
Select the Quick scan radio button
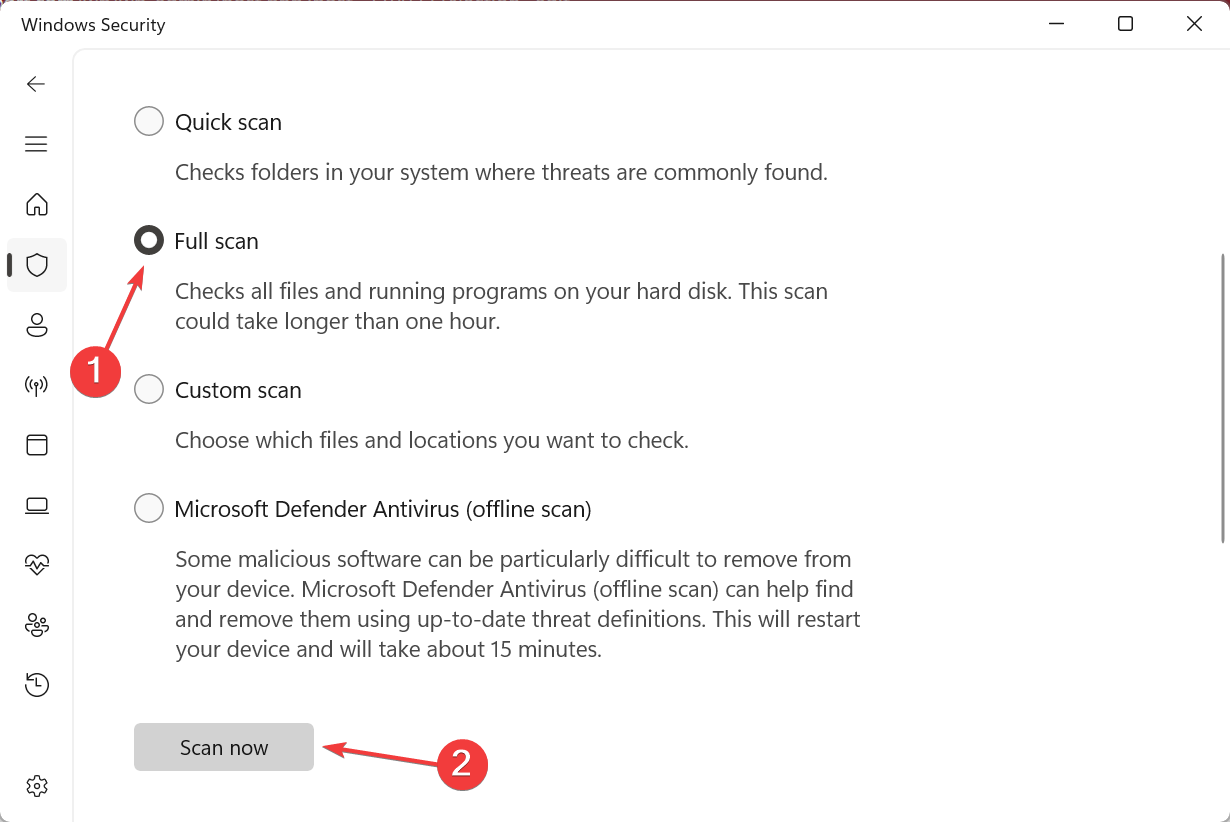148,122
